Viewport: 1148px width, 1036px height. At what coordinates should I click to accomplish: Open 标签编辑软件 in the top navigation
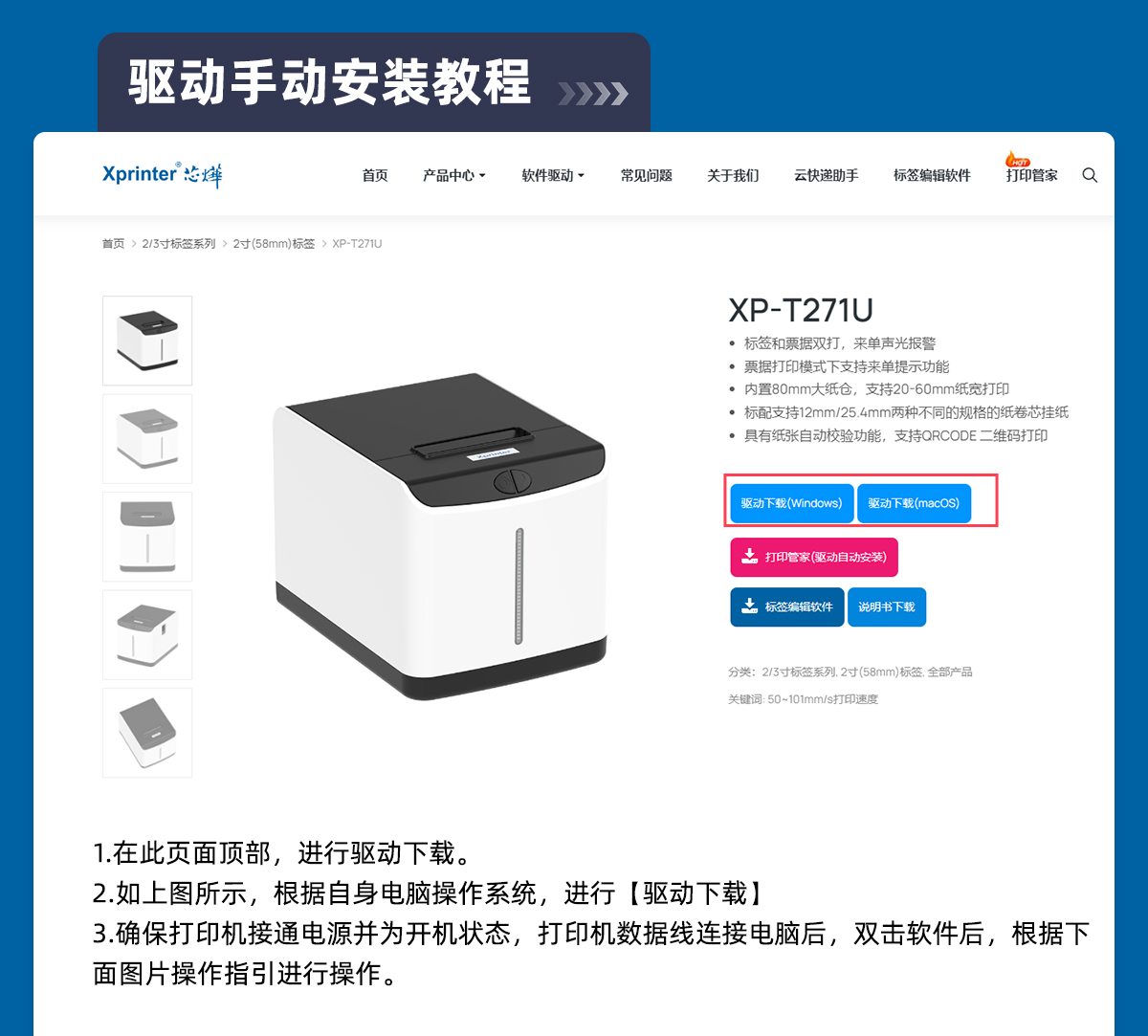932,175
